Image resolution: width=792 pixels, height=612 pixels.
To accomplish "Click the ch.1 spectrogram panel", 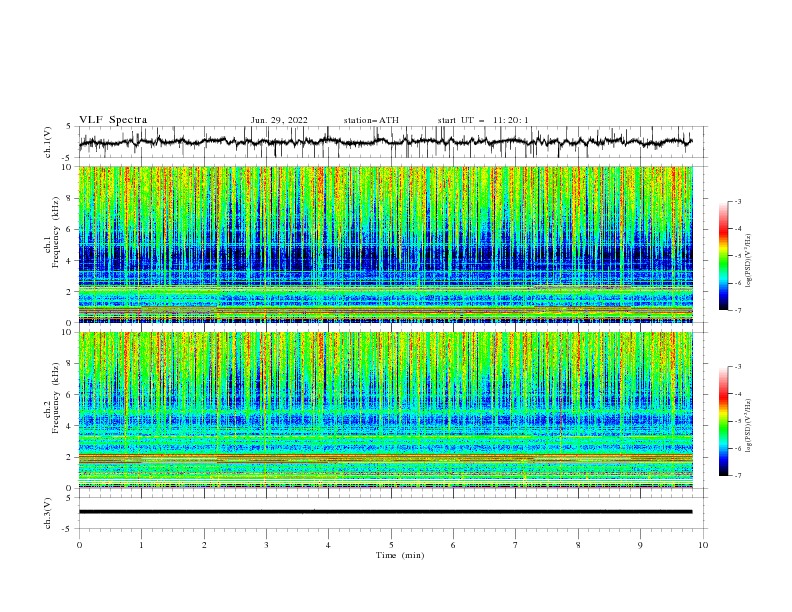I will coord(385,244).
